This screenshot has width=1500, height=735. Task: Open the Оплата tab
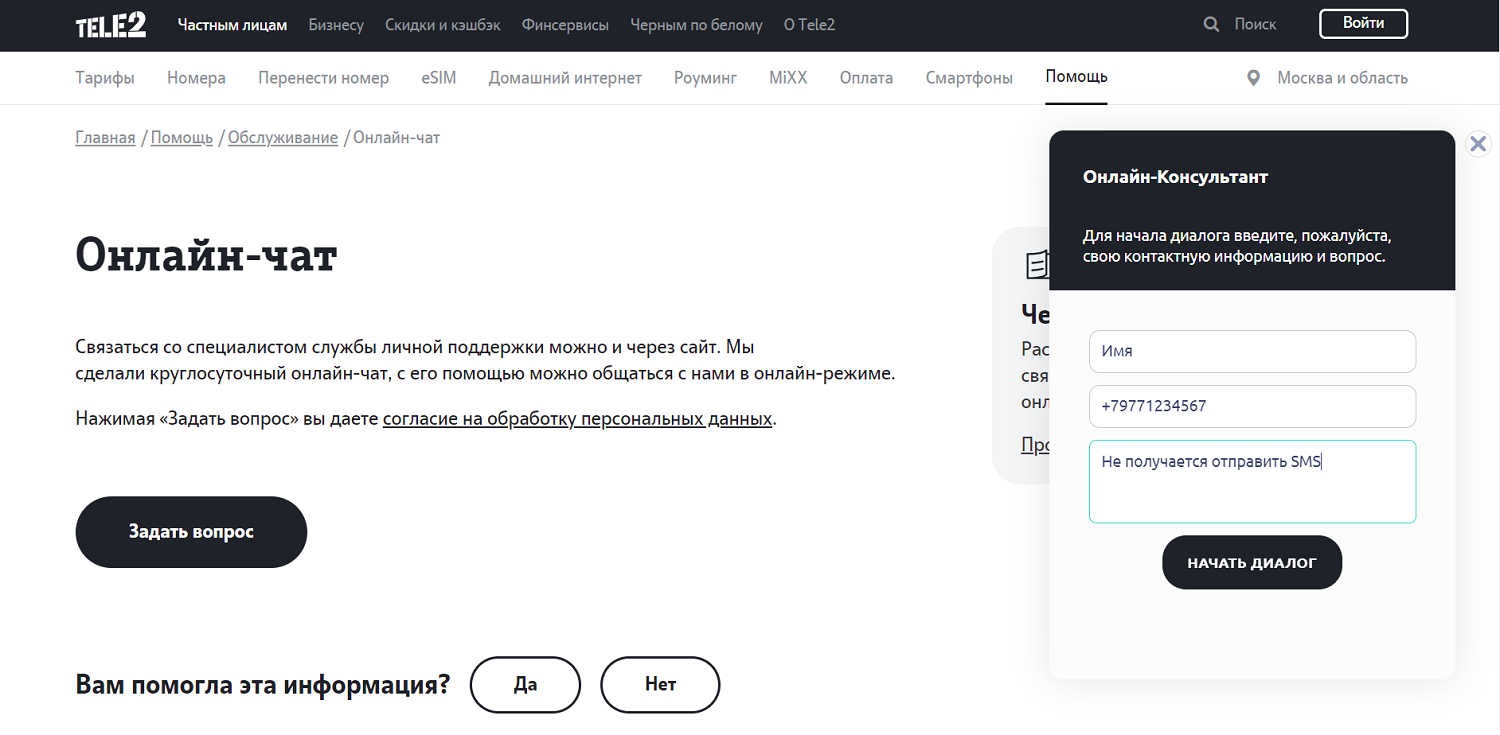click(866, 77)
